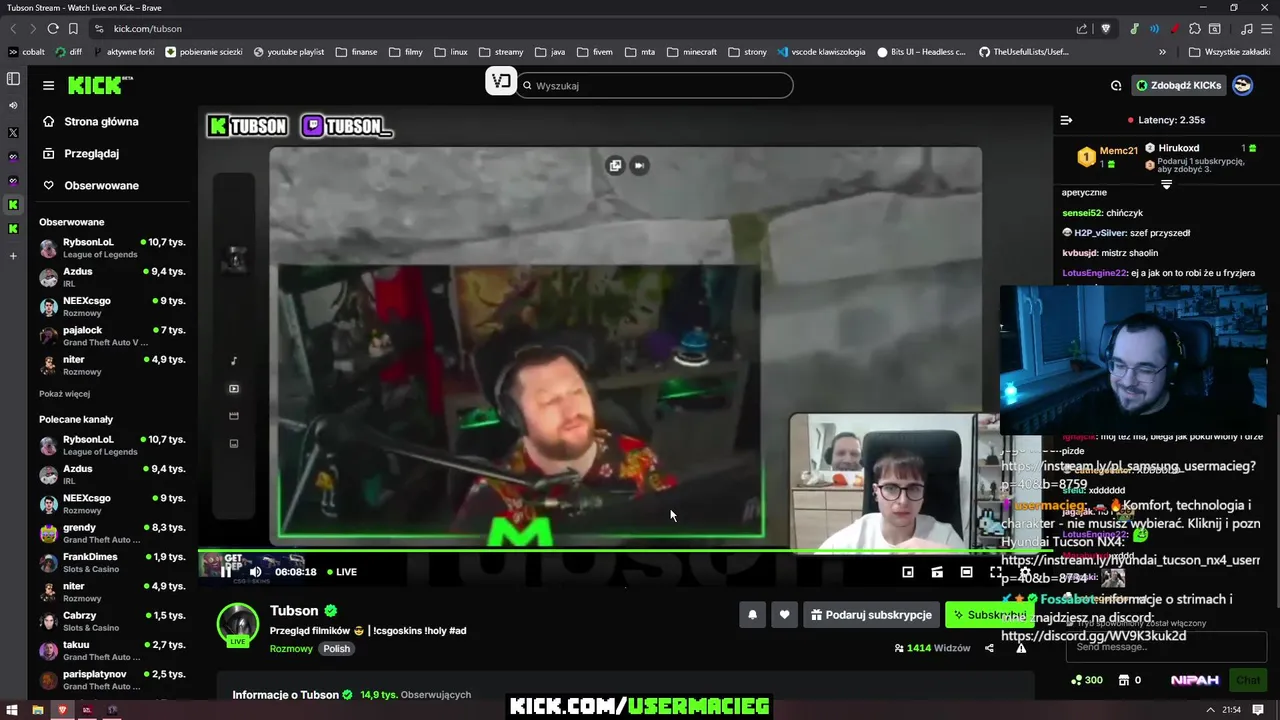The height and width of the screenshot is (720, 1280).
Task: Open FrankDimes recommended channel
Action: coord(113,562)
